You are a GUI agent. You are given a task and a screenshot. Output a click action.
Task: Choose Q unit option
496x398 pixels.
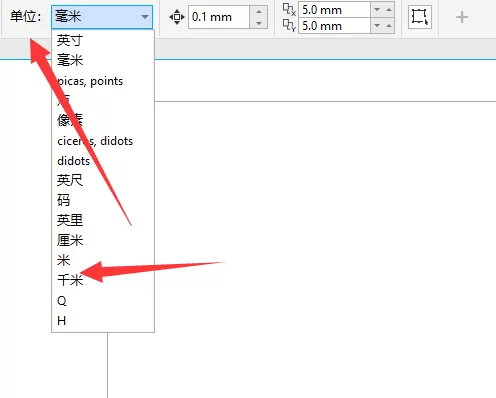coord(103,301)
